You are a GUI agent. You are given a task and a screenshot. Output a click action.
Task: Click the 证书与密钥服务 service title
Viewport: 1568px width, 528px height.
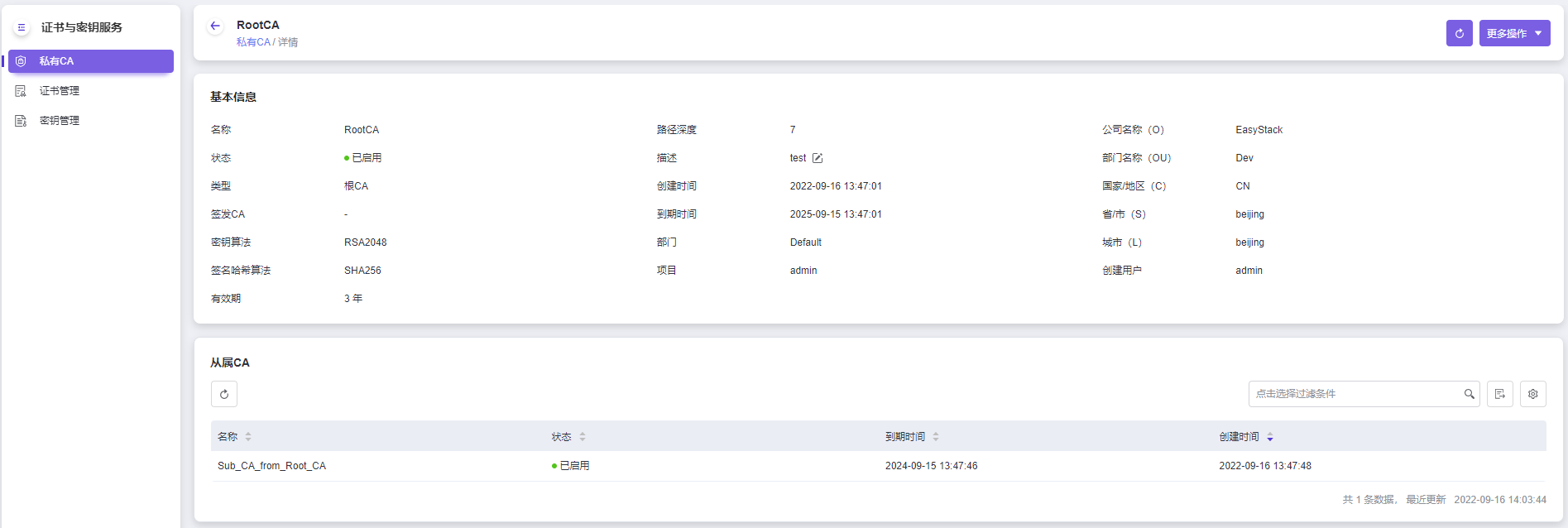click(x=82, y=27)
